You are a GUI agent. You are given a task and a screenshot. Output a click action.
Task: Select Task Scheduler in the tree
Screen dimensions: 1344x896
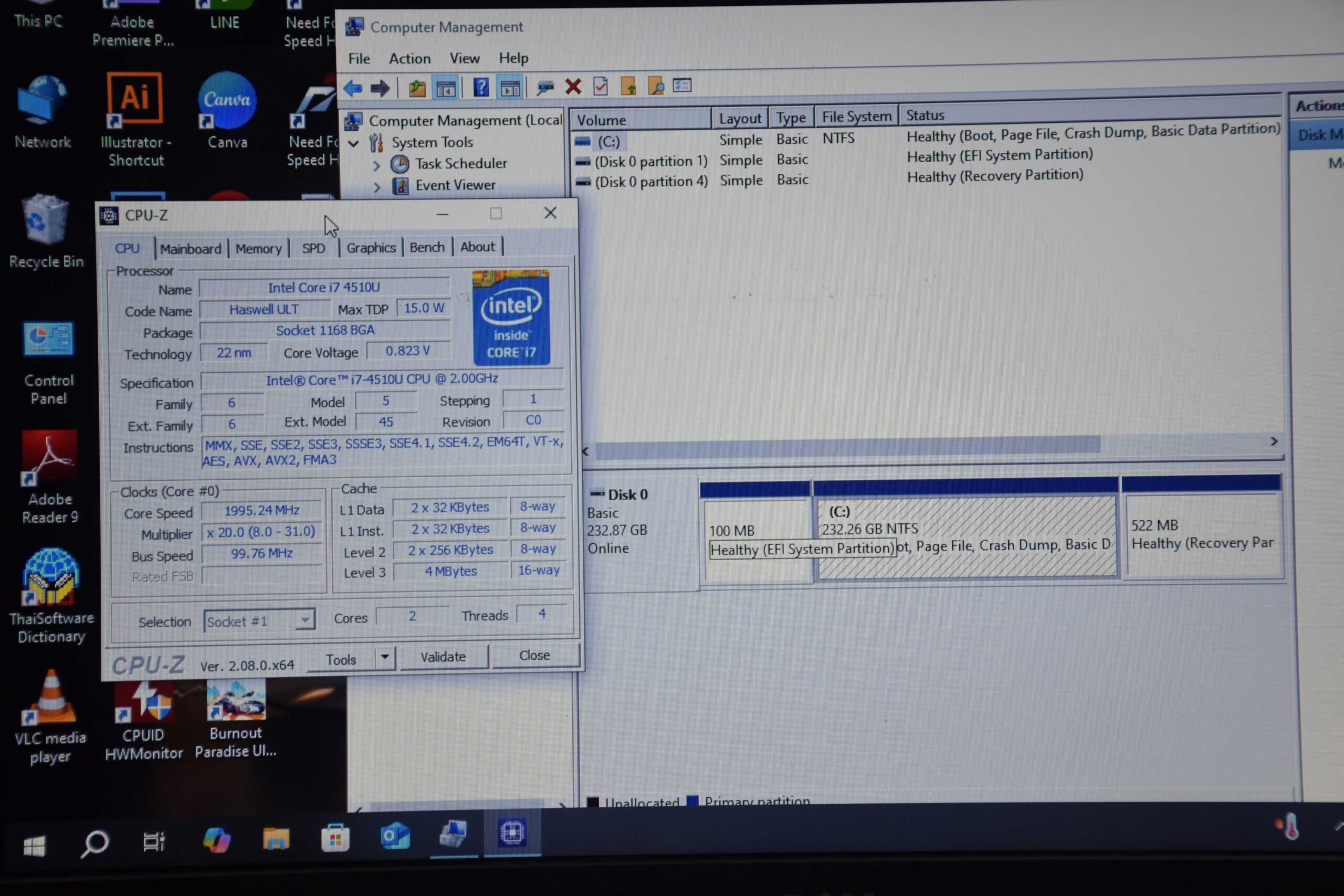449,164
